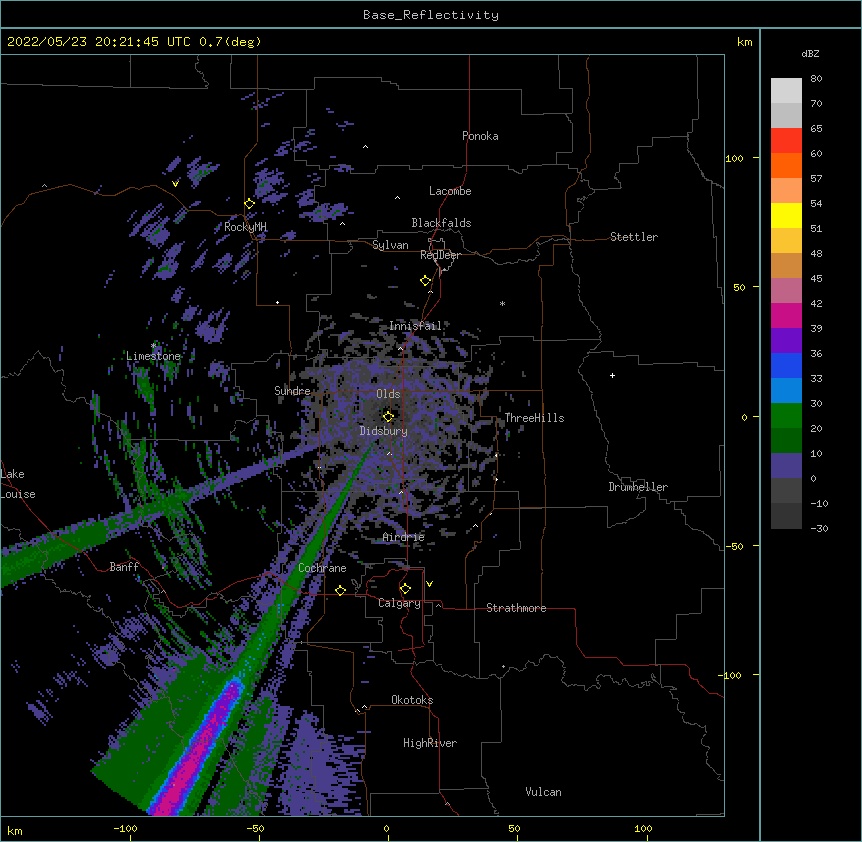Click the Calgary city label
This screenshot has height=842, width=862.
tap(399, 603)
